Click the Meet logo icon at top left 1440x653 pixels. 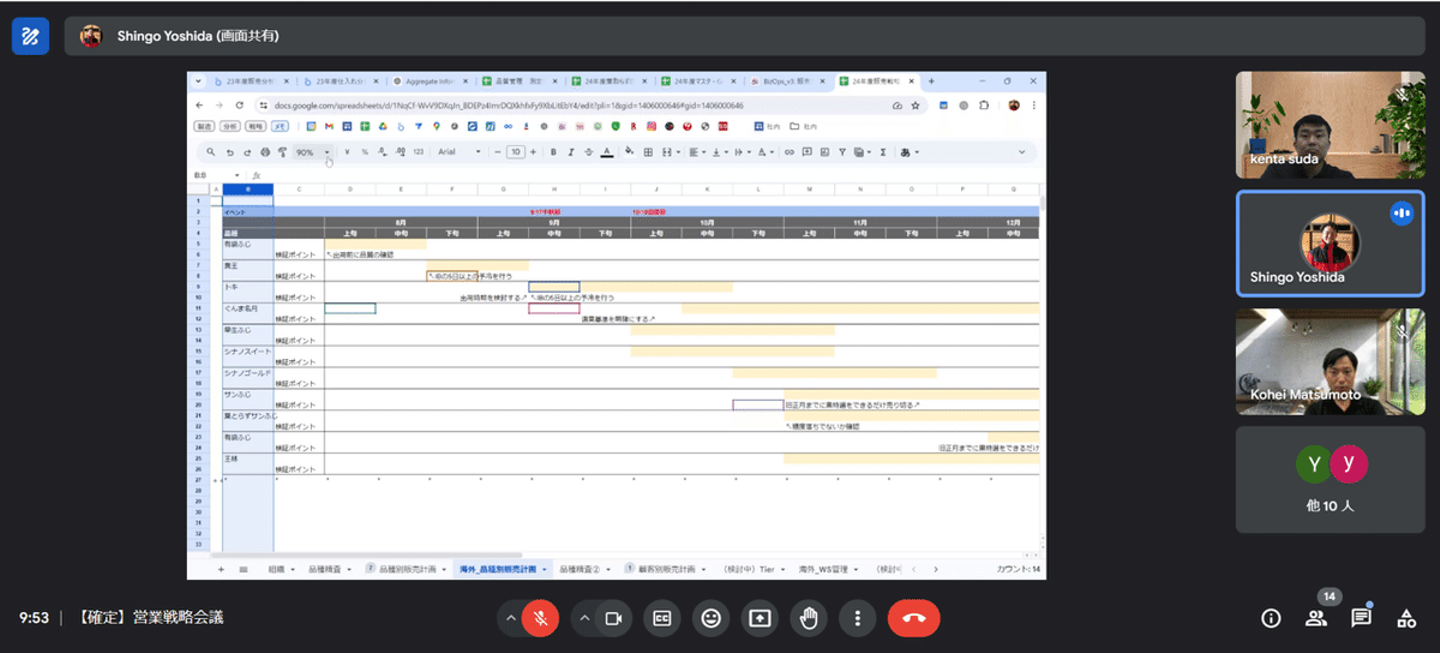(30, 36)
